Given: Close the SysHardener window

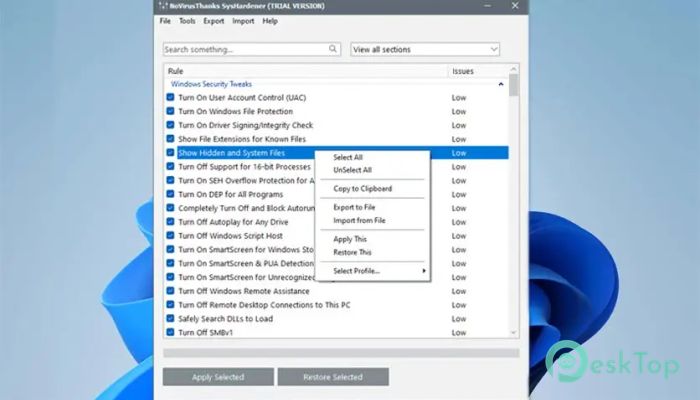Looking at the screenshot, I should coord(515,6).
